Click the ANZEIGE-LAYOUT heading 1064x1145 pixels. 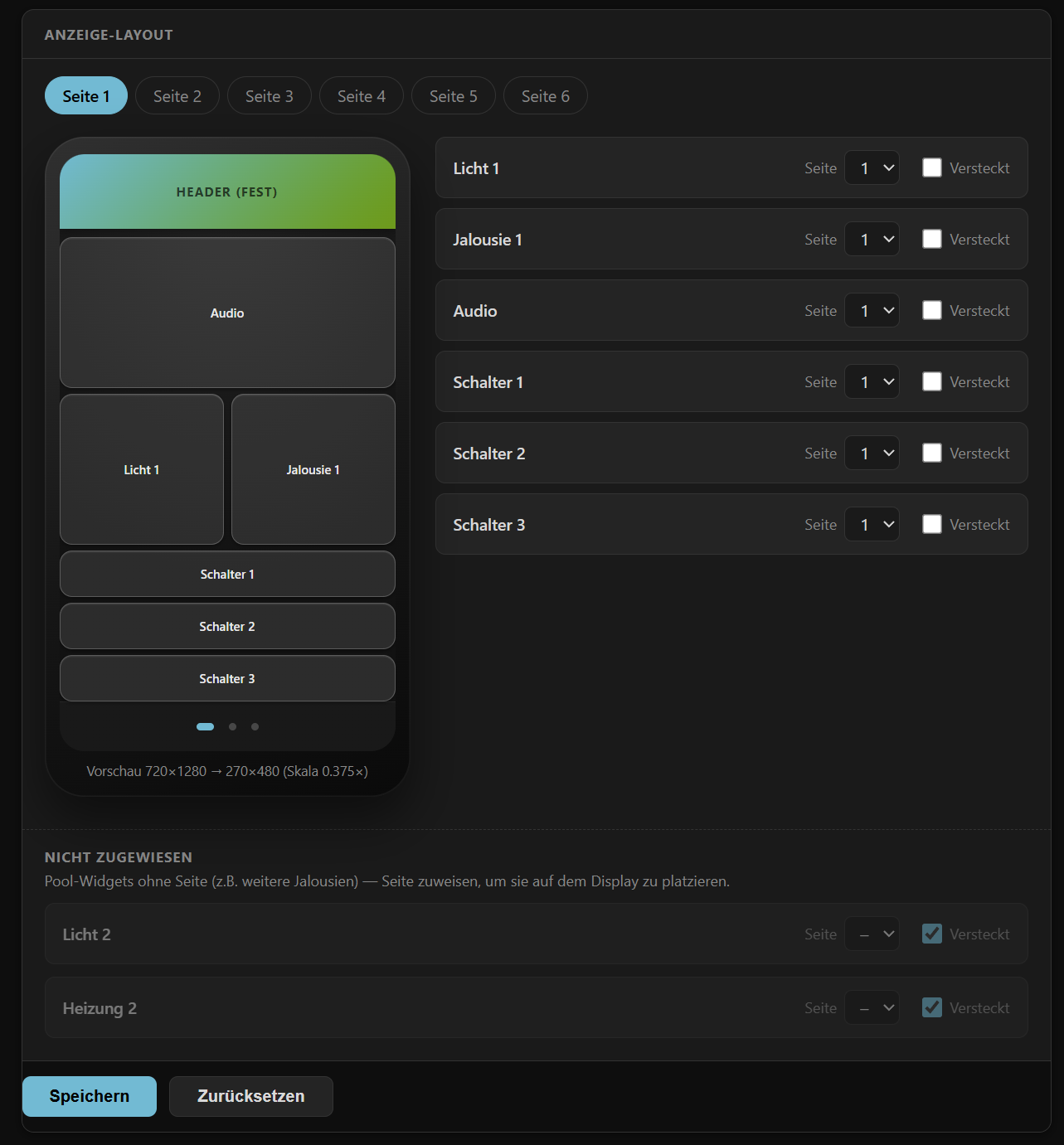pos(109,35)
